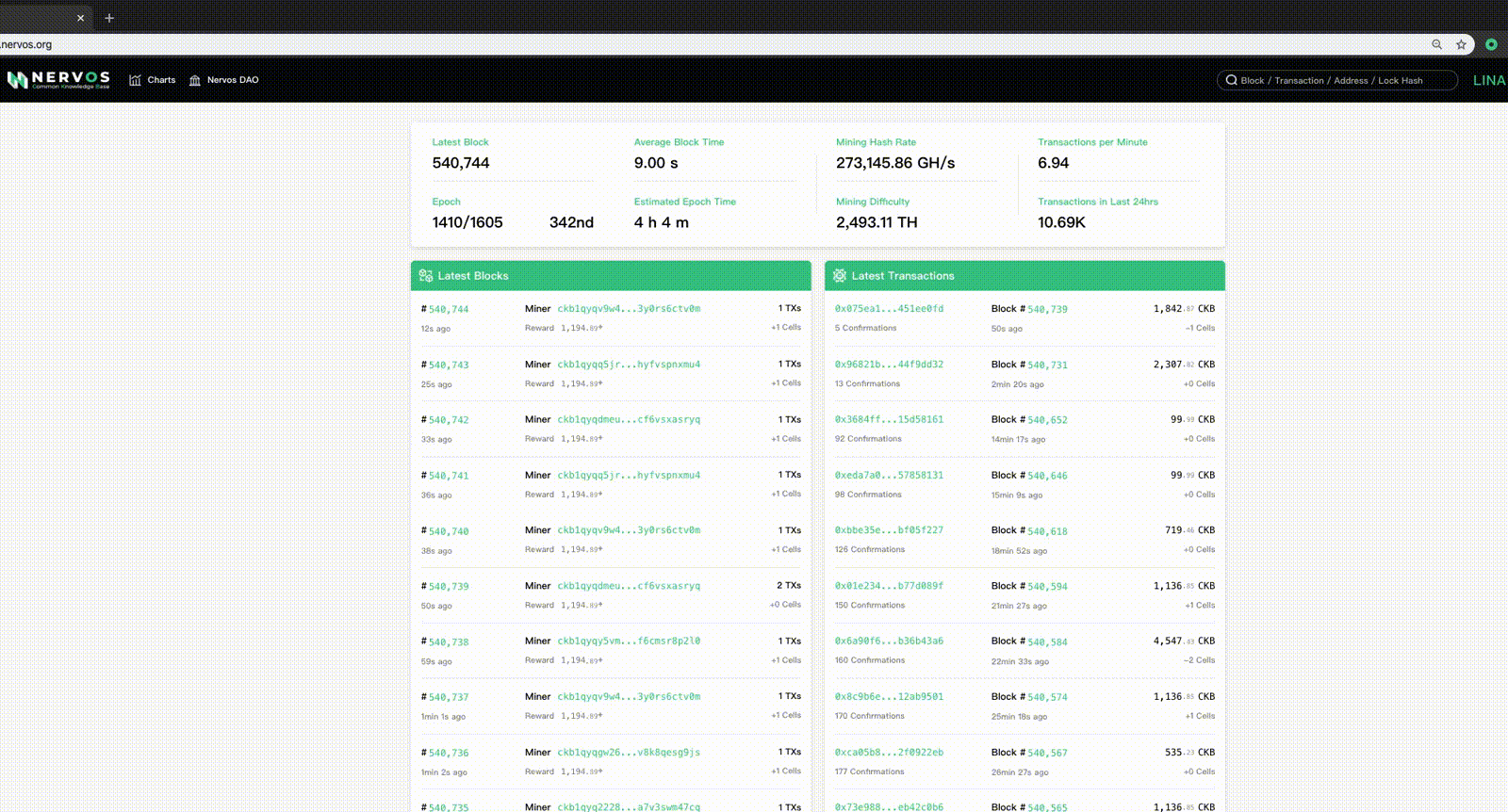1508x812 pixels.
Task: Open transaction 0xbbe35e...bf05f227
Action: coord(889,529)
